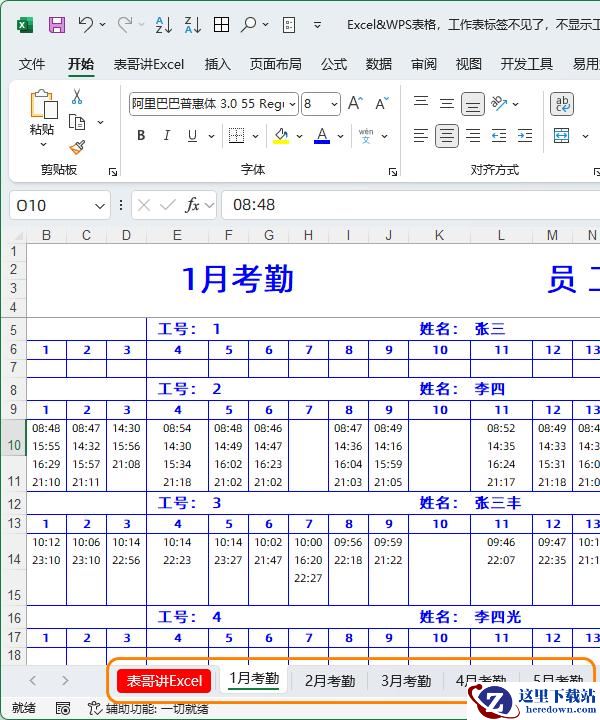
Task: Switch to the 插入 ribbon tab
Action: (x=217, y=64)
